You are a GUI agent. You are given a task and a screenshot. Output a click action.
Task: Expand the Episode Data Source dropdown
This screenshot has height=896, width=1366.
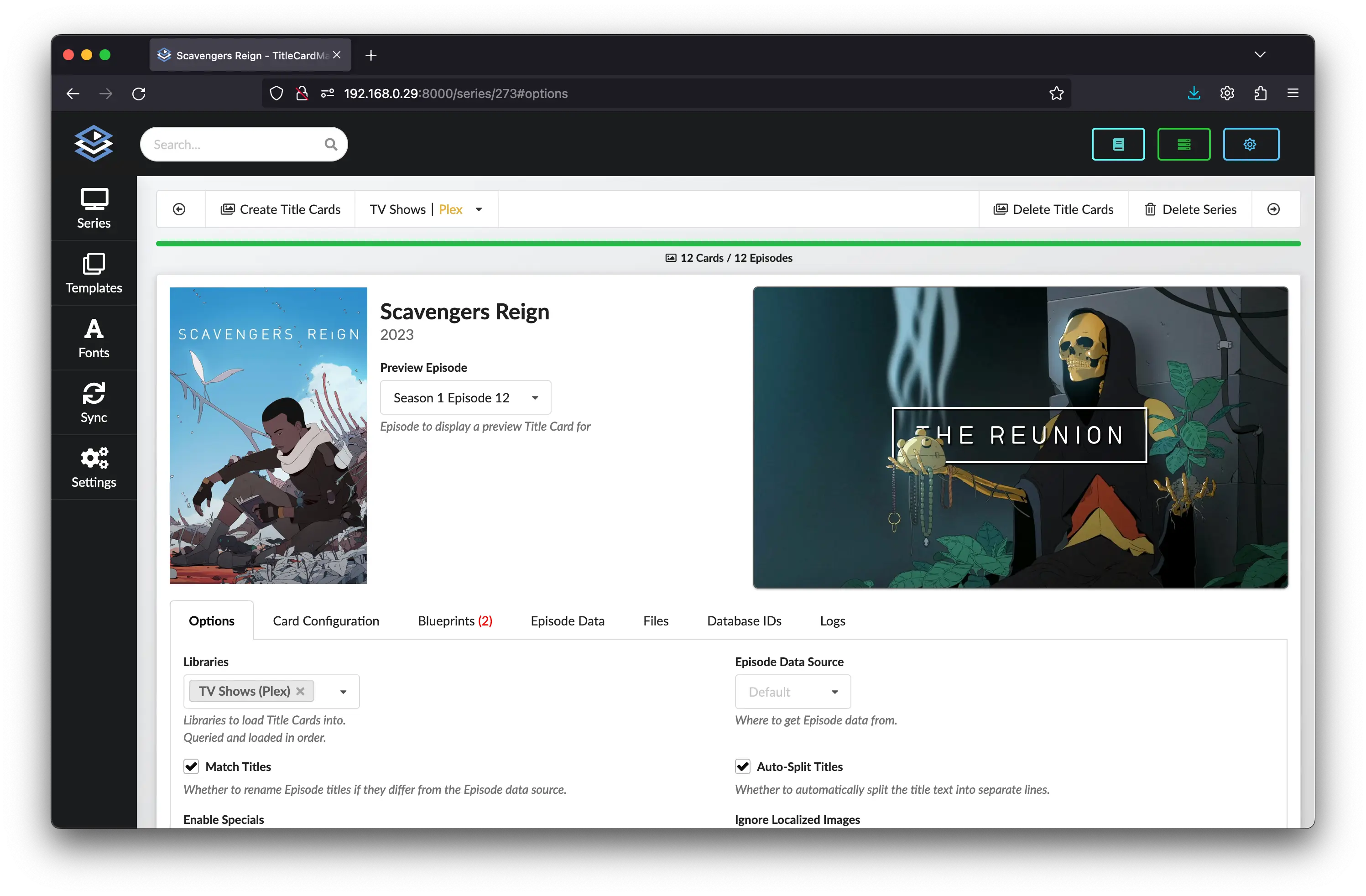pyautogui.click(x=792, y=692)
